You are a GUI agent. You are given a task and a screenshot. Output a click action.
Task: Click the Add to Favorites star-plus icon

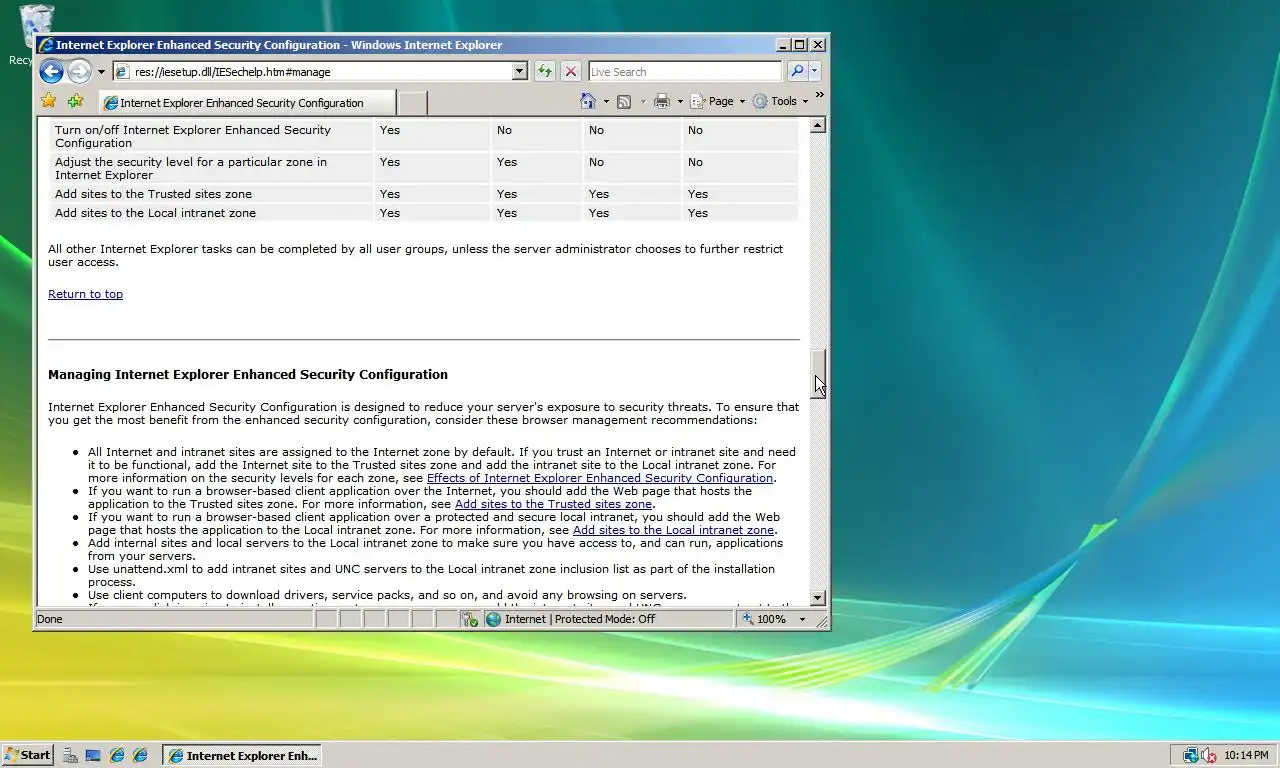tap(75, 101)
